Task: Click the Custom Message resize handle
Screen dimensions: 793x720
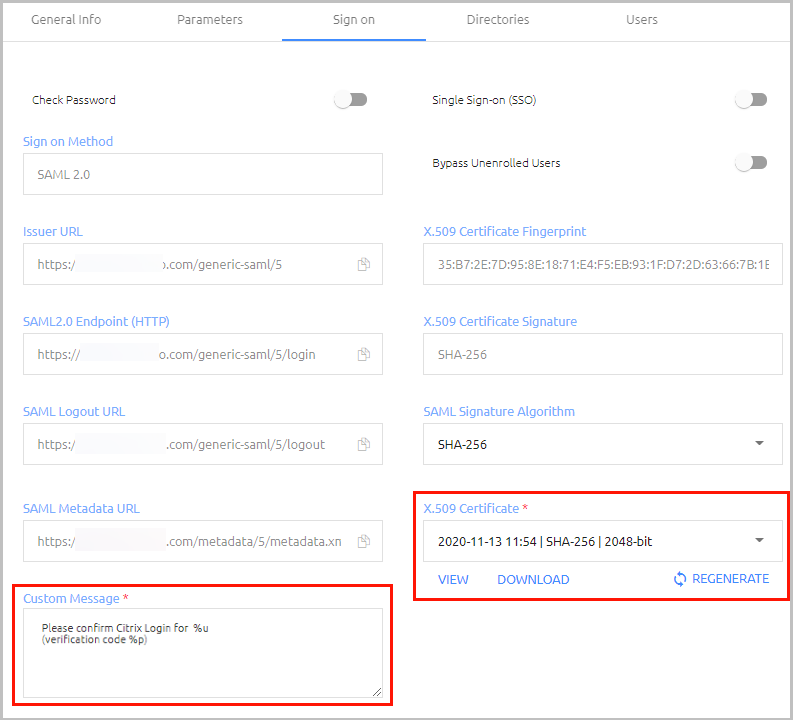Action: [x=377, y=692]
